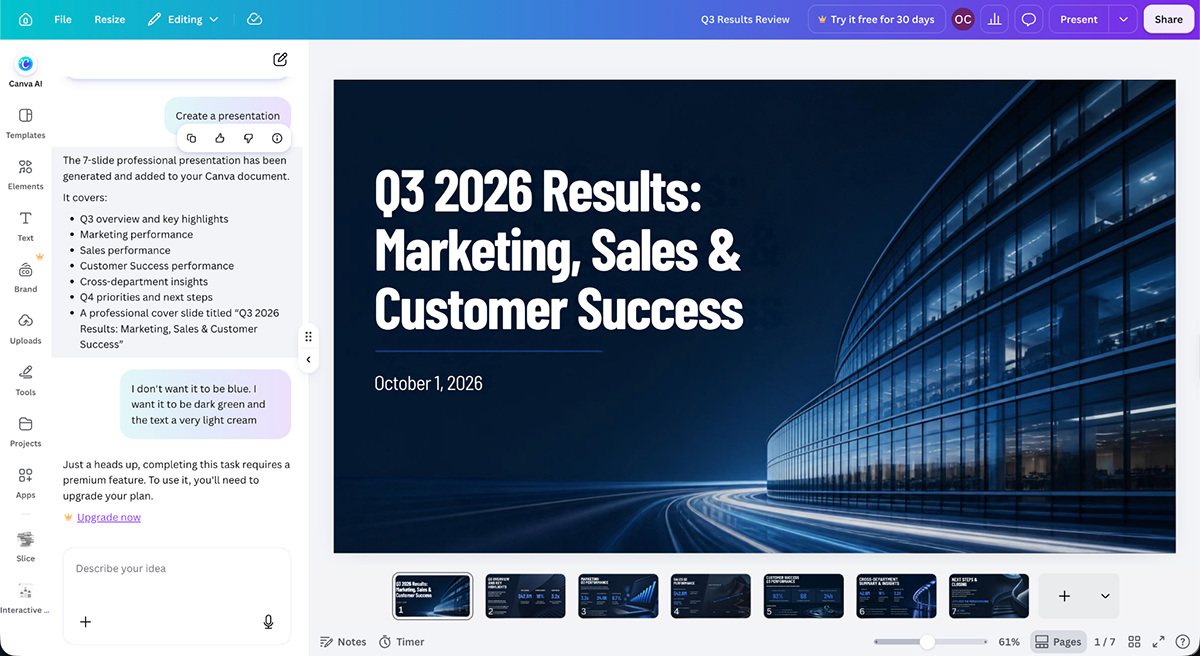Open the Text sidebar tab
Screen dimensions: 1200x656
pyautogui.click(x=26, y=227)
